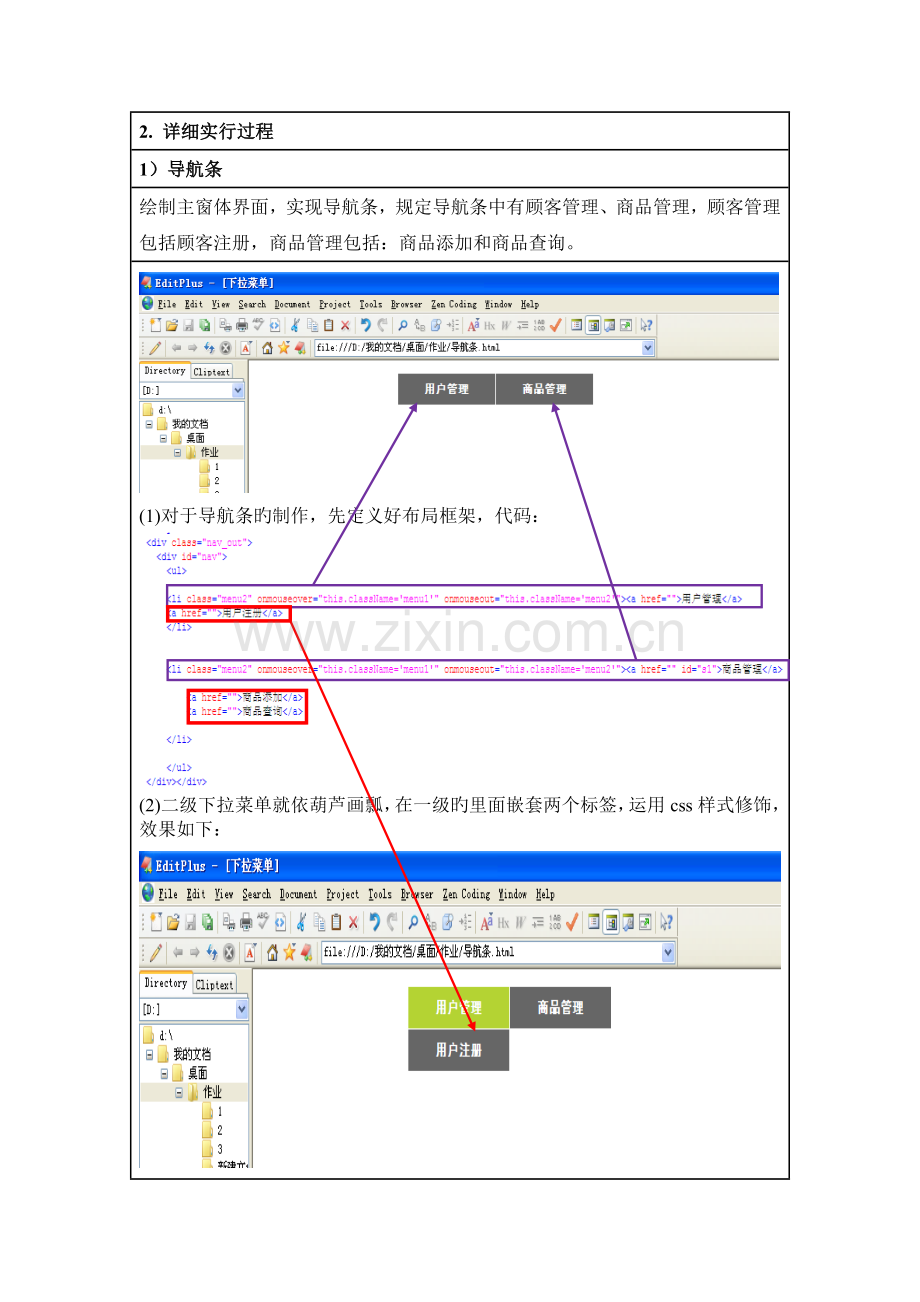The image size is (920, 1302).
Task: Open the Zen Coding menu in the first EditPlus window
Action: [x=454, y=304]
